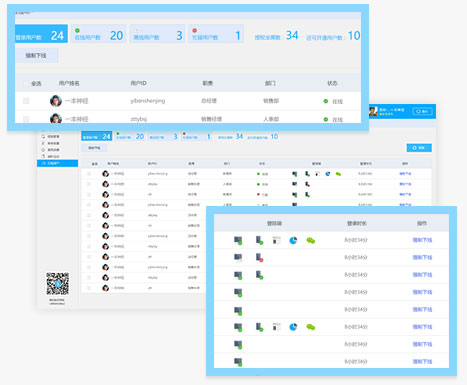467x385 pixels.
Task: Select the large 登录用户数 24 tab
Action: pos(41,34)
